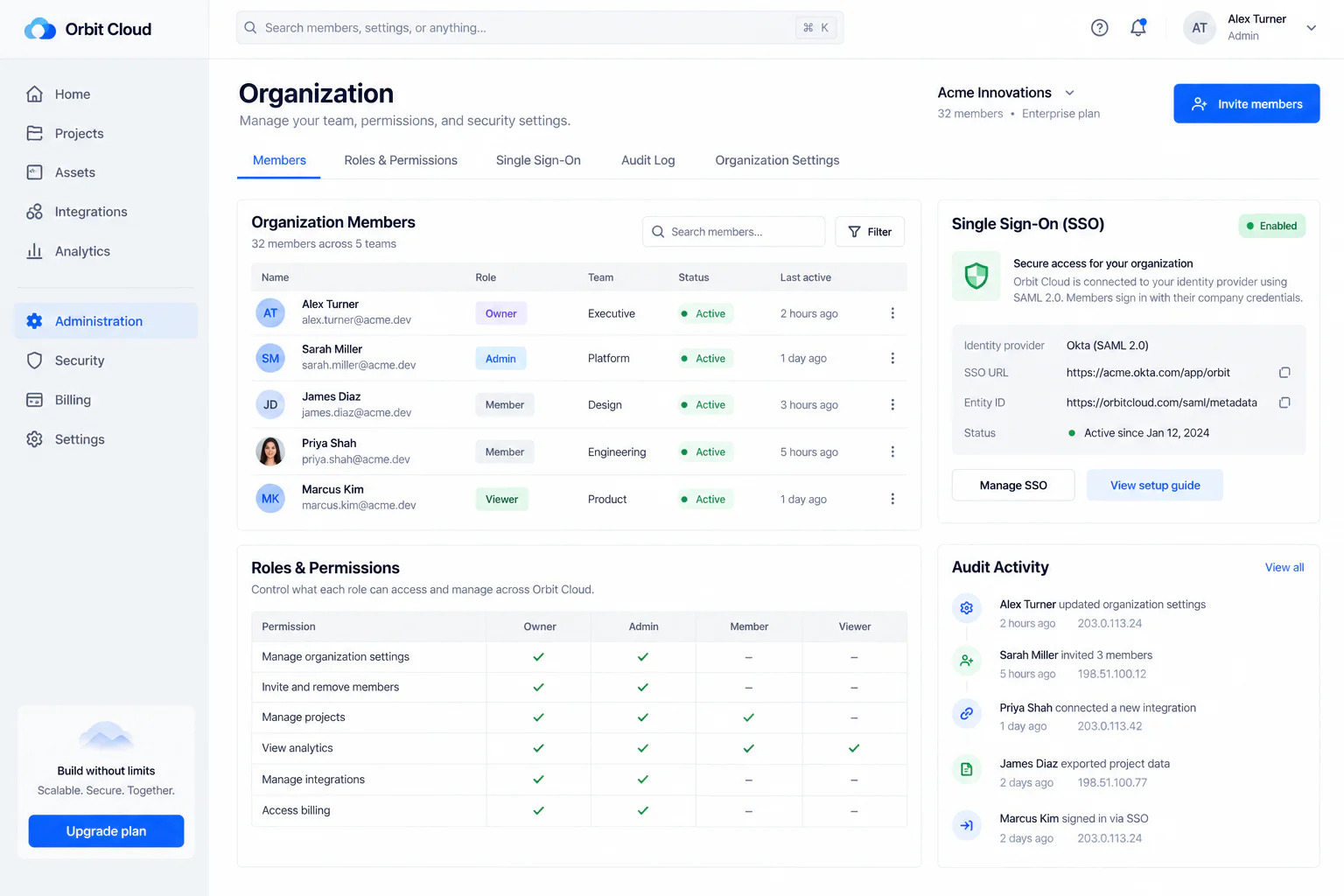1344x896 pixels.
Task: Click the Role column header
Action: click(486, 277)
